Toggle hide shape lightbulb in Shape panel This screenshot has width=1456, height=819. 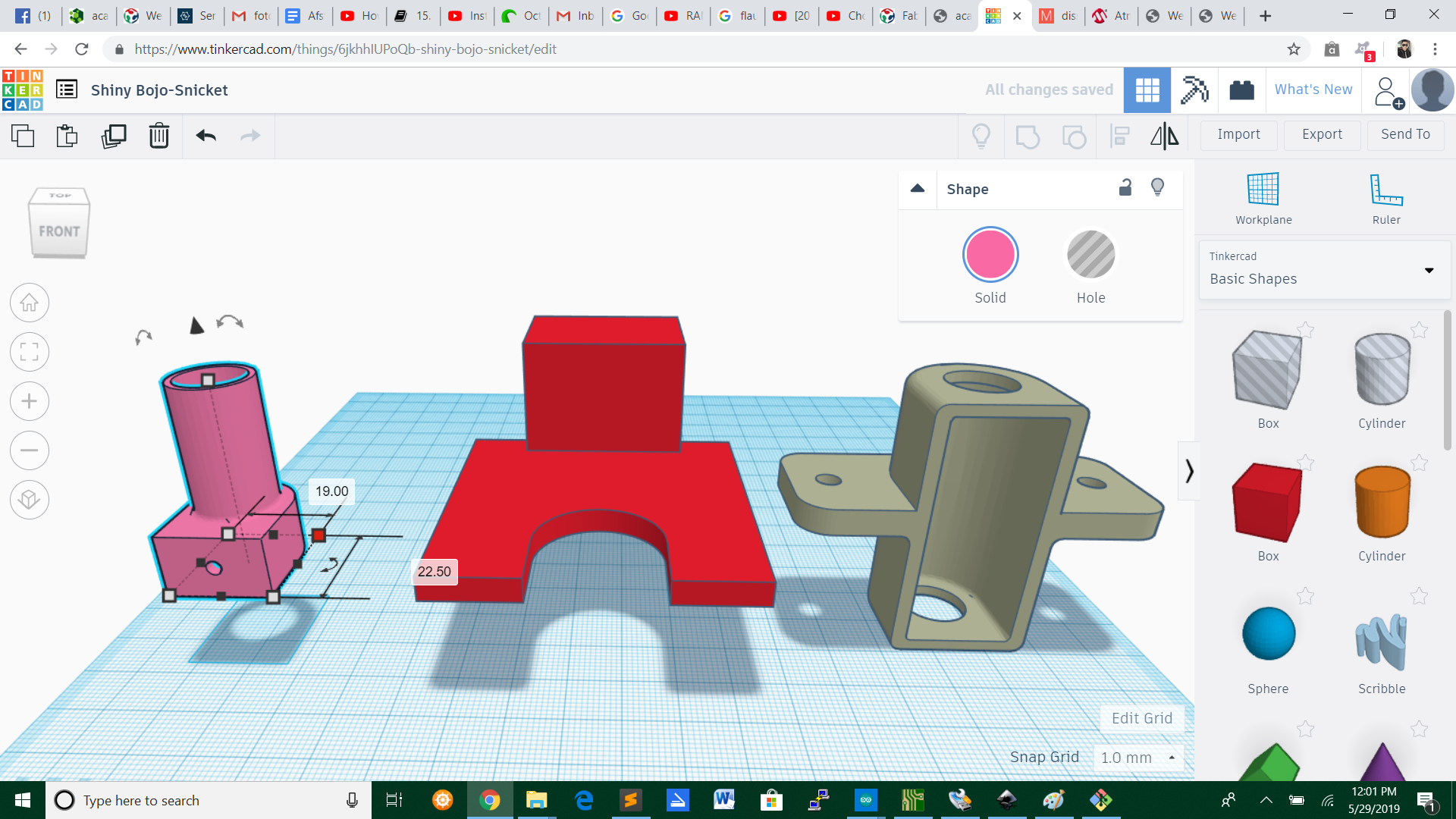point(1157,187)
